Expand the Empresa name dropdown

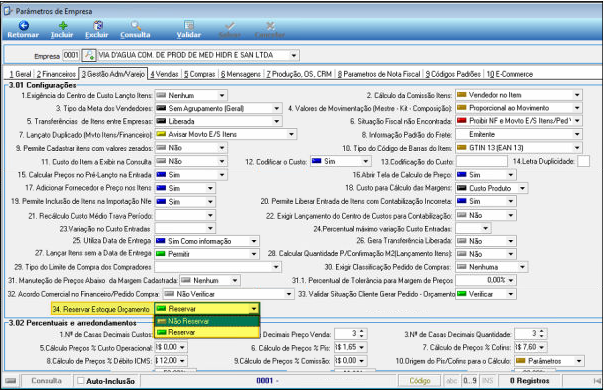click(294, 55)
